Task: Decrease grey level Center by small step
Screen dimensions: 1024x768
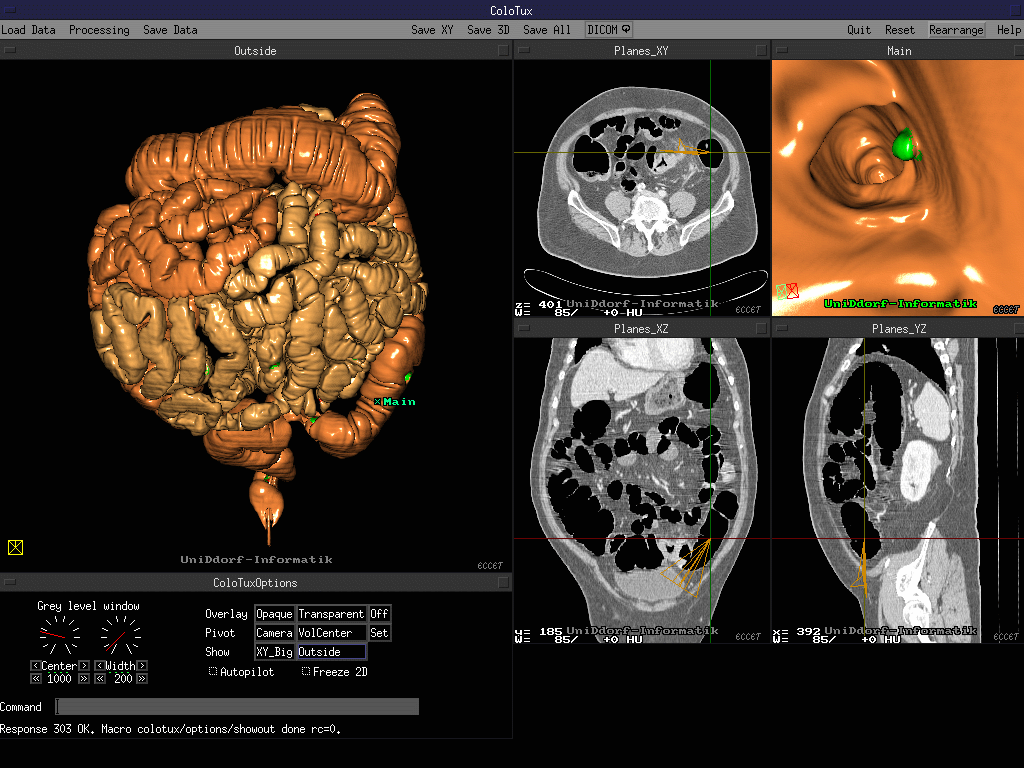Action: [35, 665]
